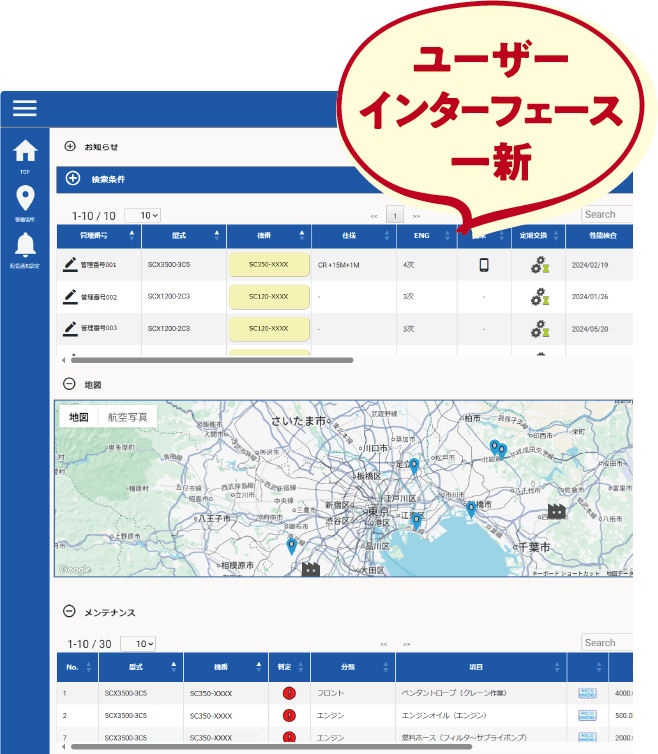Collapse the 地図 section
Viewport: 658px width, 754px height.
pos(69,384)
